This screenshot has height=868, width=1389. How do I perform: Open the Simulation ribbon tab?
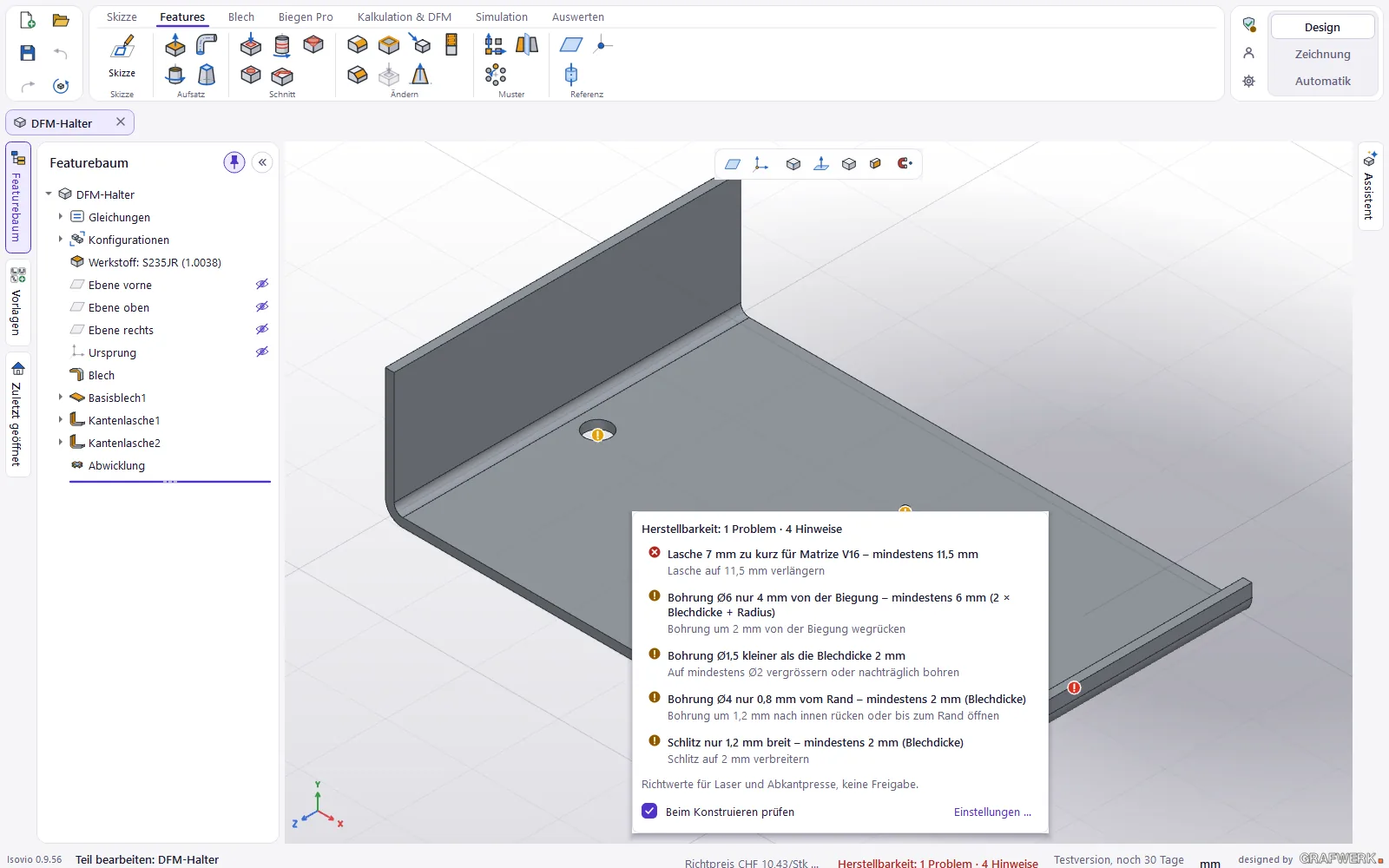point(502,16)
